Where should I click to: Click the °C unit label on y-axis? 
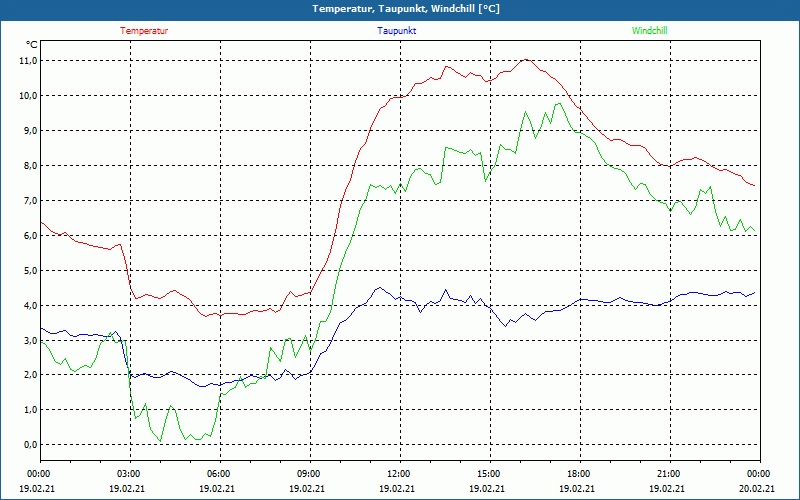click(32, 45)
